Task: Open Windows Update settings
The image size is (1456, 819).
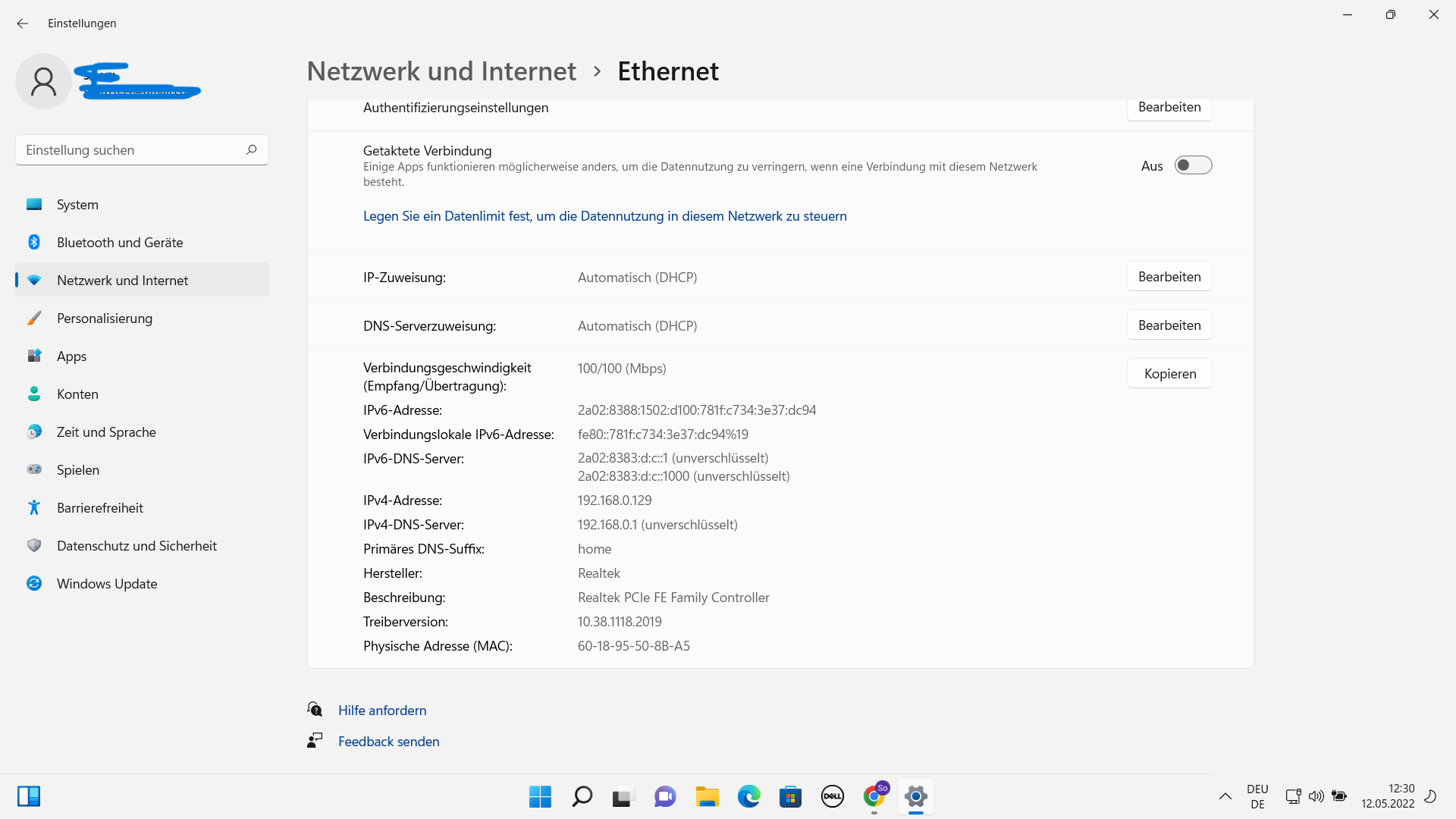Action: click(x=107, y=584)
